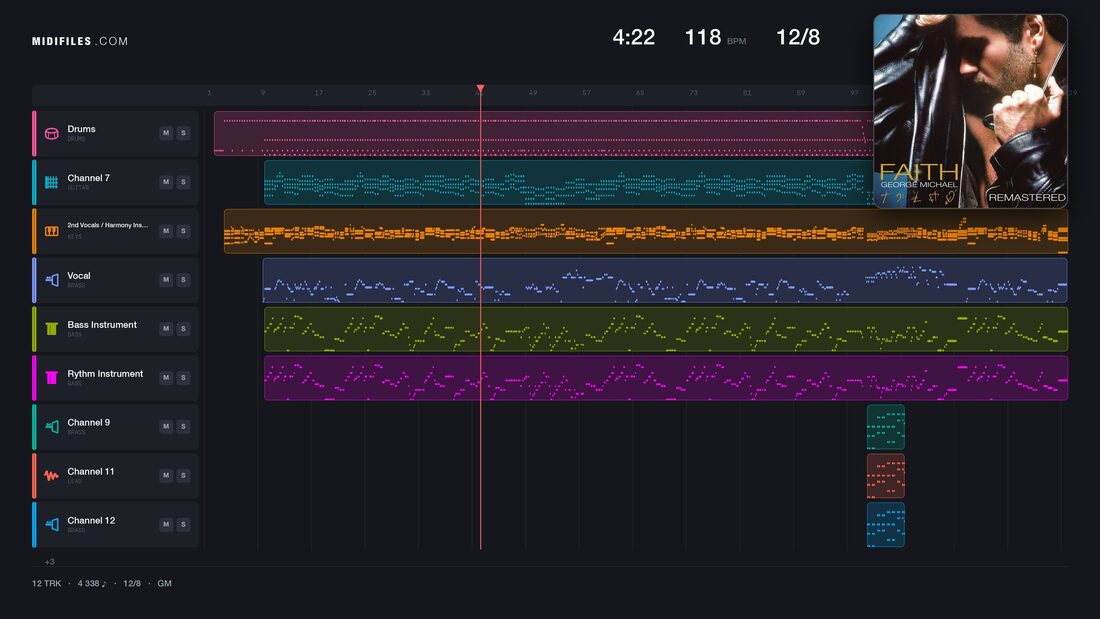1100x619 pixels.
Task: Solo the Rythm Instrument track
Action: (183, 378)
